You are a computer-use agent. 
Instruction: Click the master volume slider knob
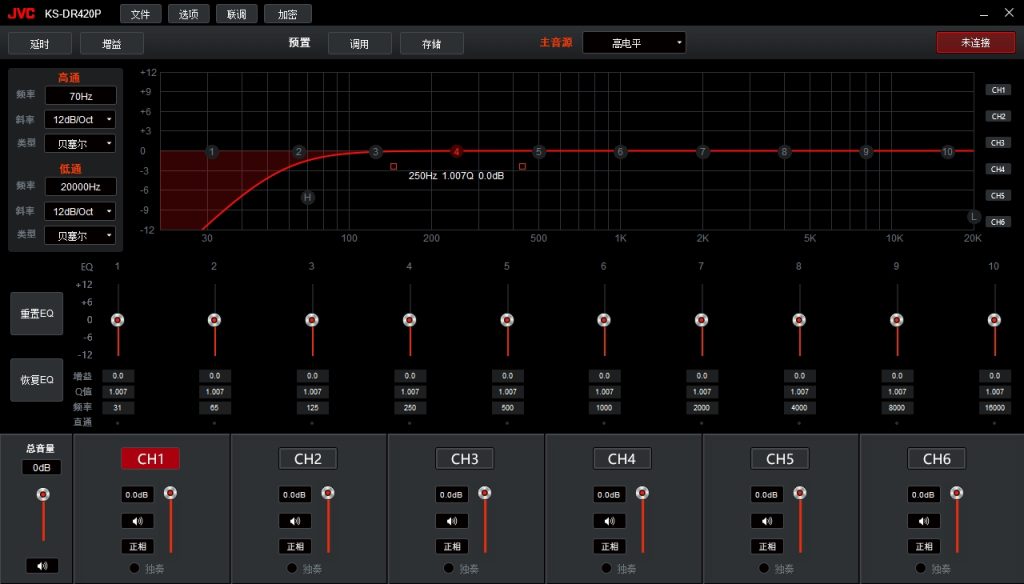pyautogui.click(x=43, y=495)
